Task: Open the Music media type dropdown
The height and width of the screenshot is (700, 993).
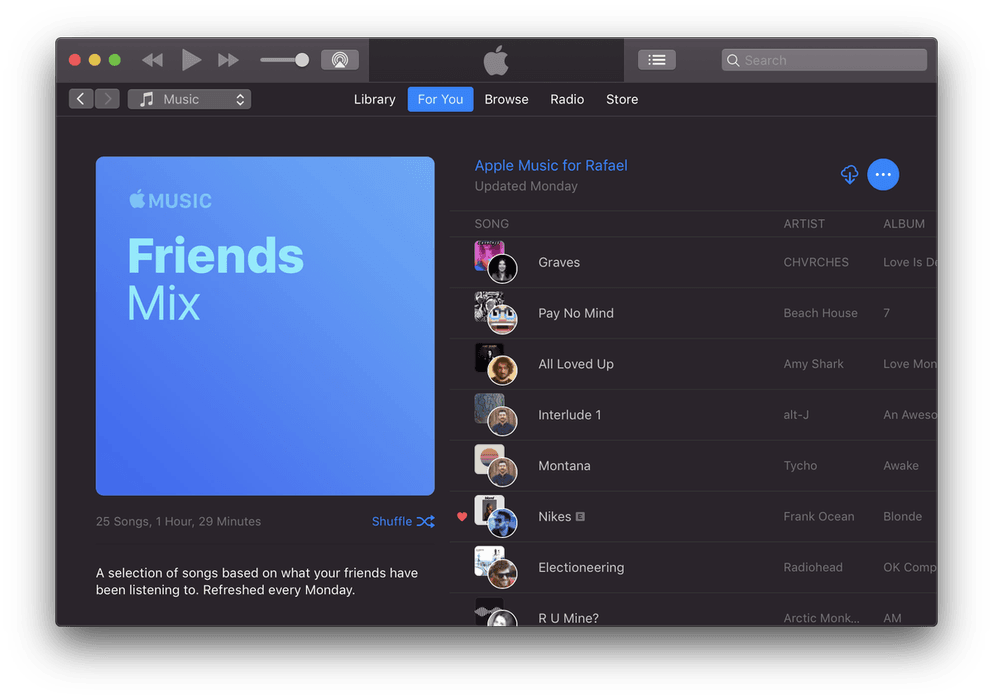Action: (189, 99)
